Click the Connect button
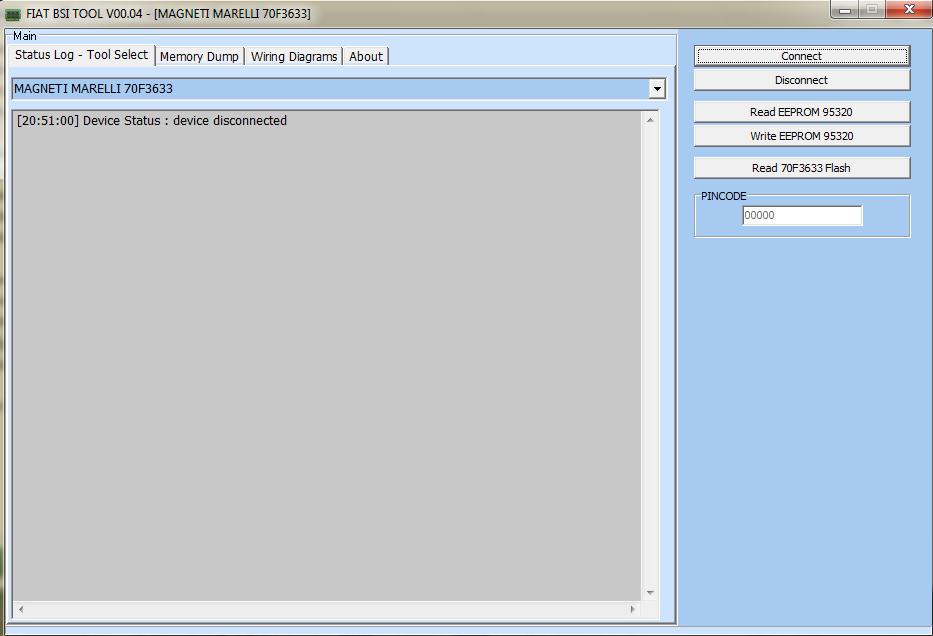This screenshot has width=933, height=636. pyautogui.click(x=801, y=56)
